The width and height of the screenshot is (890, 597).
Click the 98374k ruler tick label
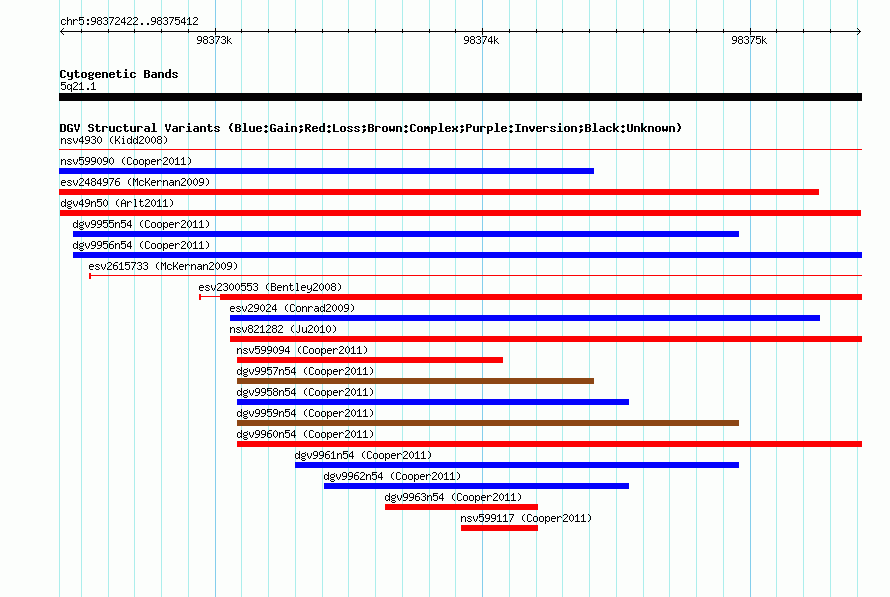coord(481,40)
